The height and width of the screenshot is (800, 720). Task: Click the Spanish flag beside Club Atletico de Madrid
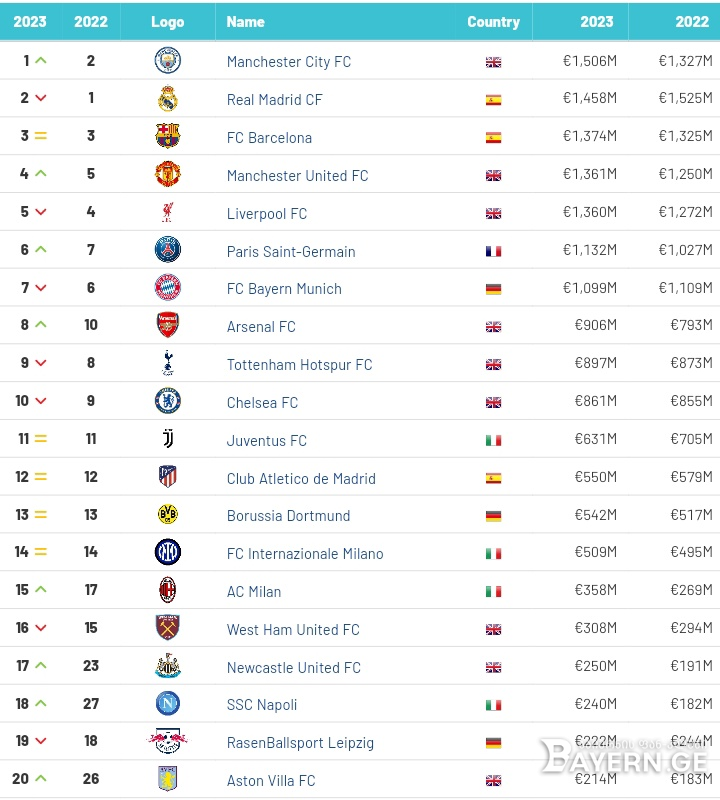(493, 478)
